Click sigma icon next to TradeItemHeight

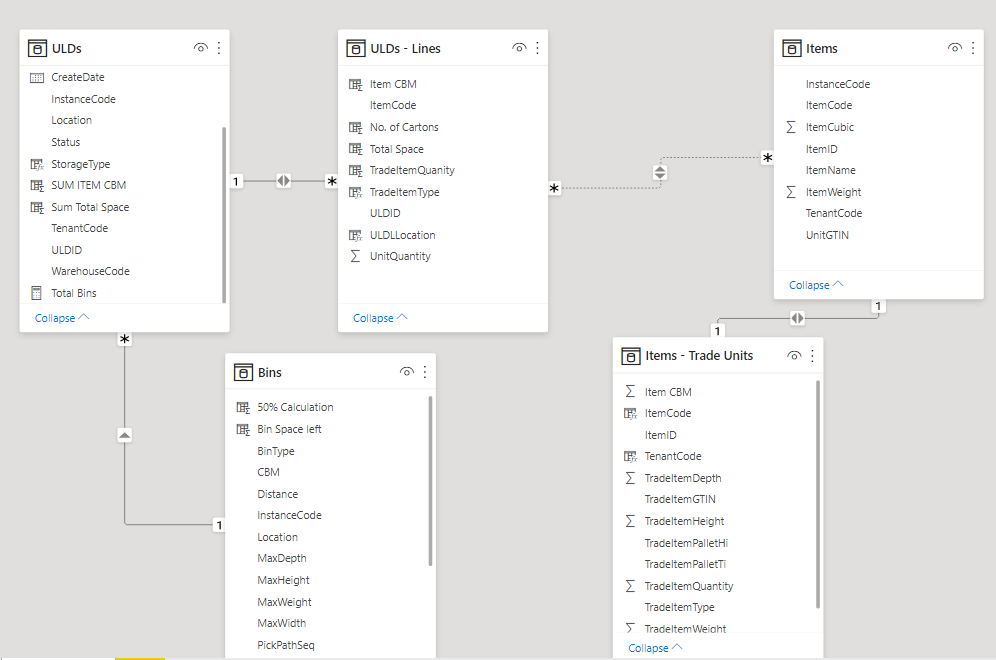point(630,521)
